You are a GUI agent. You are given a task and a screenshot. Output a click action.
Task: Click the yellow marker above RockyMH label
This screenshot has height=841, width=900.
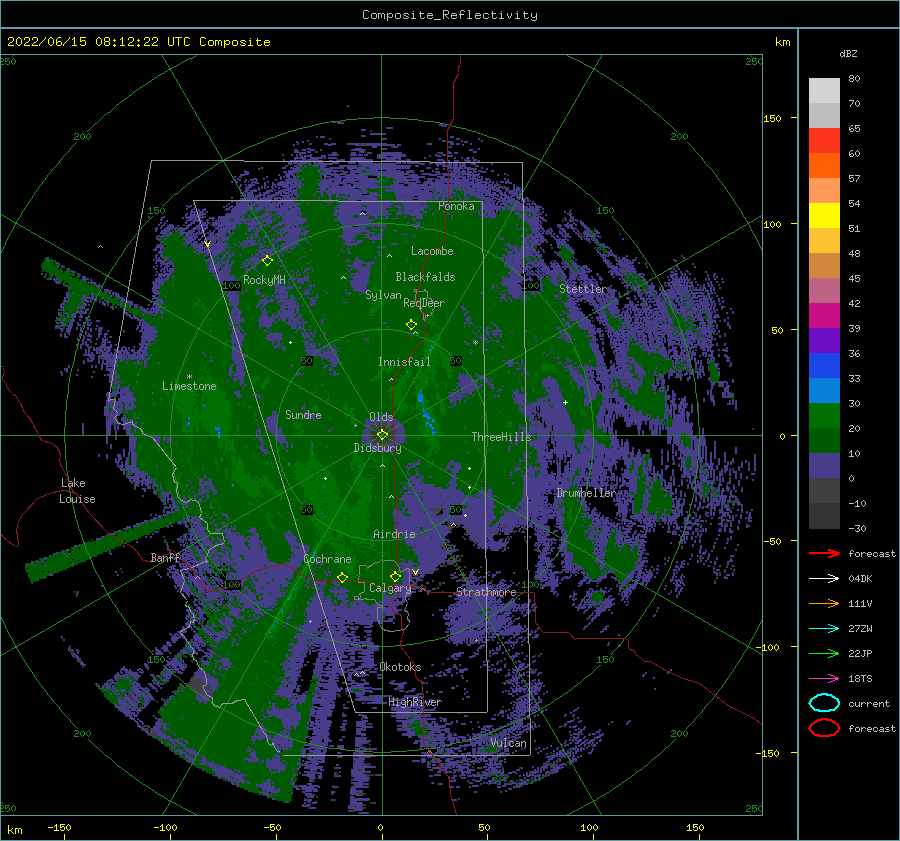click(267, 261)
